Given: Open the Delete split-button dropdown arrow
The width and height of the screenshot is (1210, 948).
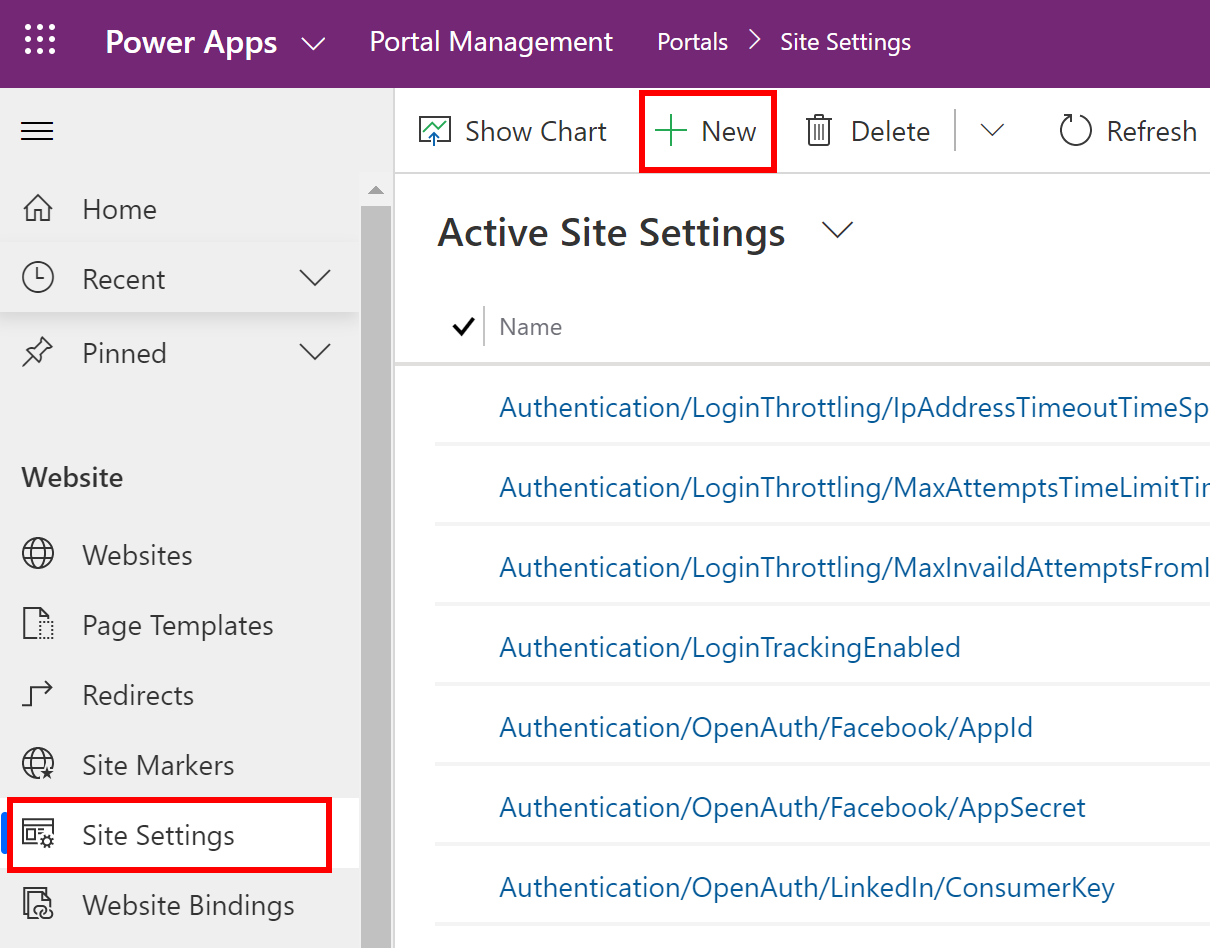Looking at the screenshot, I should coord(991,131).
